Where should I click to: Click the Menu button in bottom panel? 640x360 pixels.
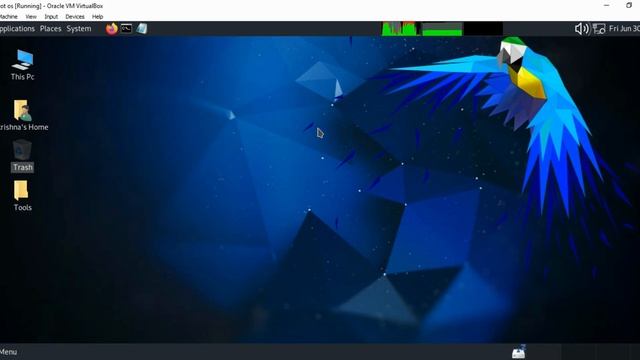[8, 352]
